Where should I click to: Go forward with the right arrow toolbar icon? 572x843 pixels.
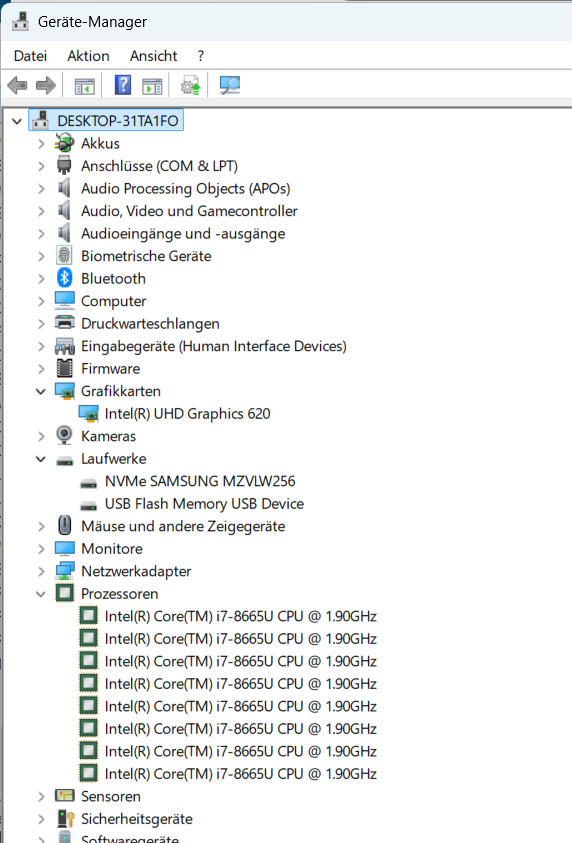(46, 85)
